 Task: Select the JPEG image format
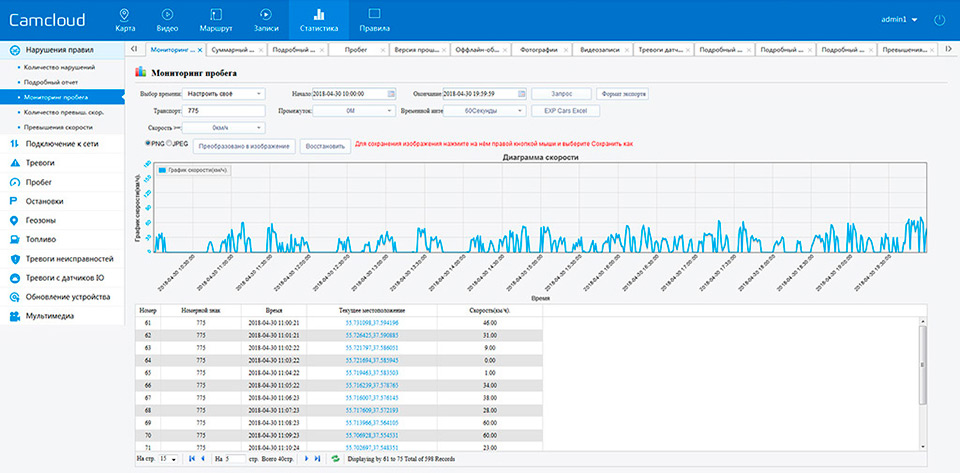tap(168, 144)
